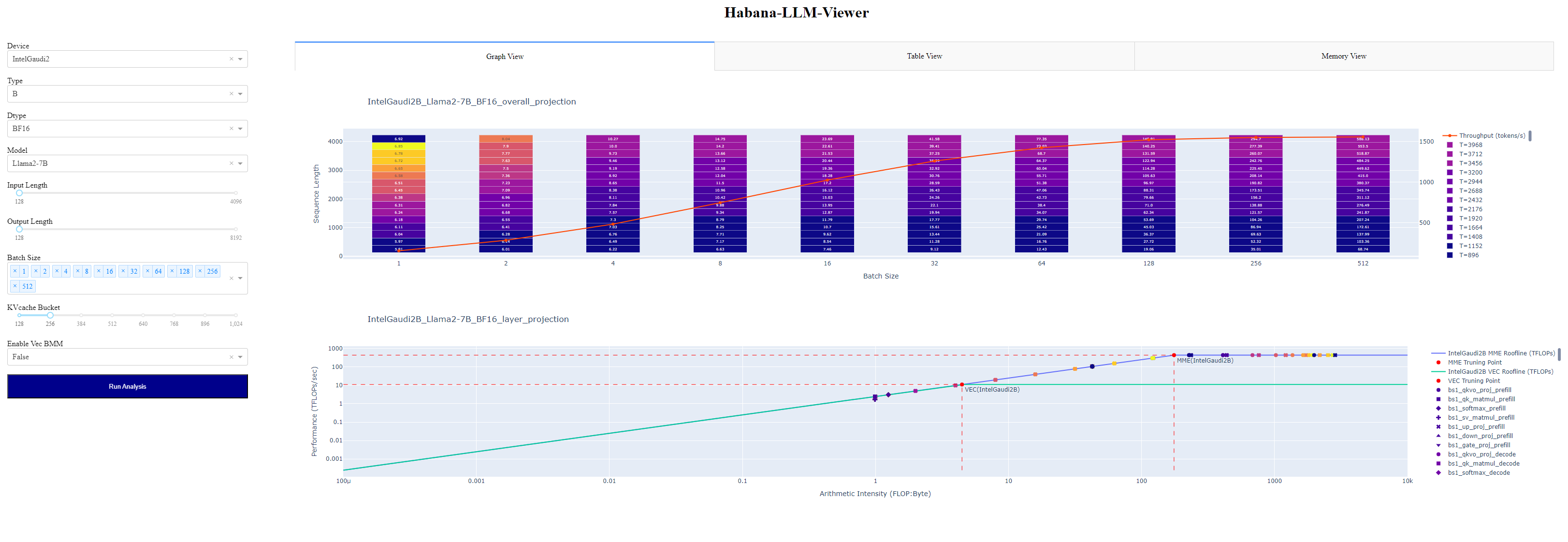This screenshot has width=1568, height=542.
Task: Remove batch size 256 chip
Action: tap(200, 271)
